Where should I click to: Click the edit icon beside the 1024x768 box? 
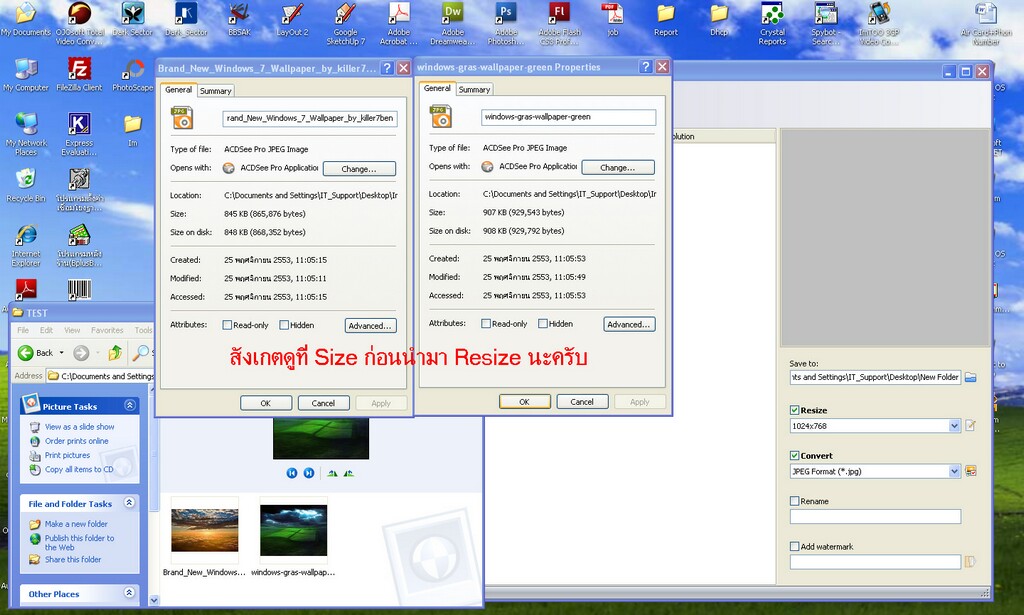pyautogui.click(x=970, y=426)
